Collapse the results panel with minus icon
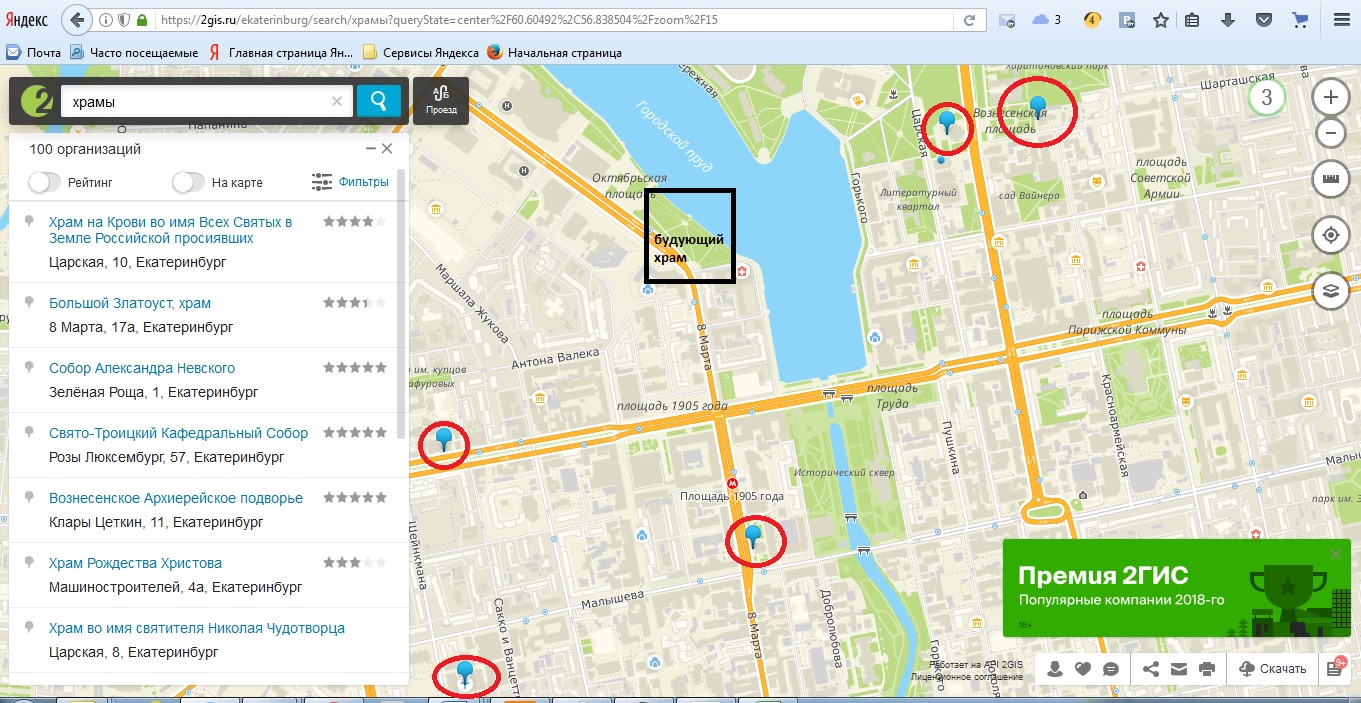This screenshot has width=1361, height=703. click(370, 149)
